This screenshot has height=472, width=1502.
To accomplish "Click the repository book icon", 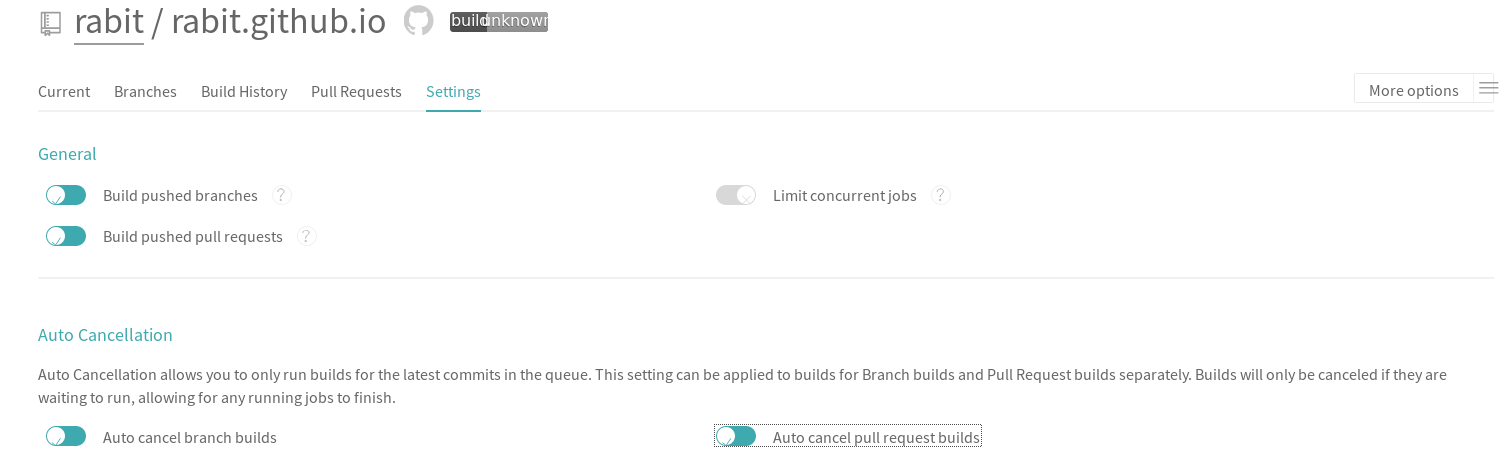I will (51, 23).
